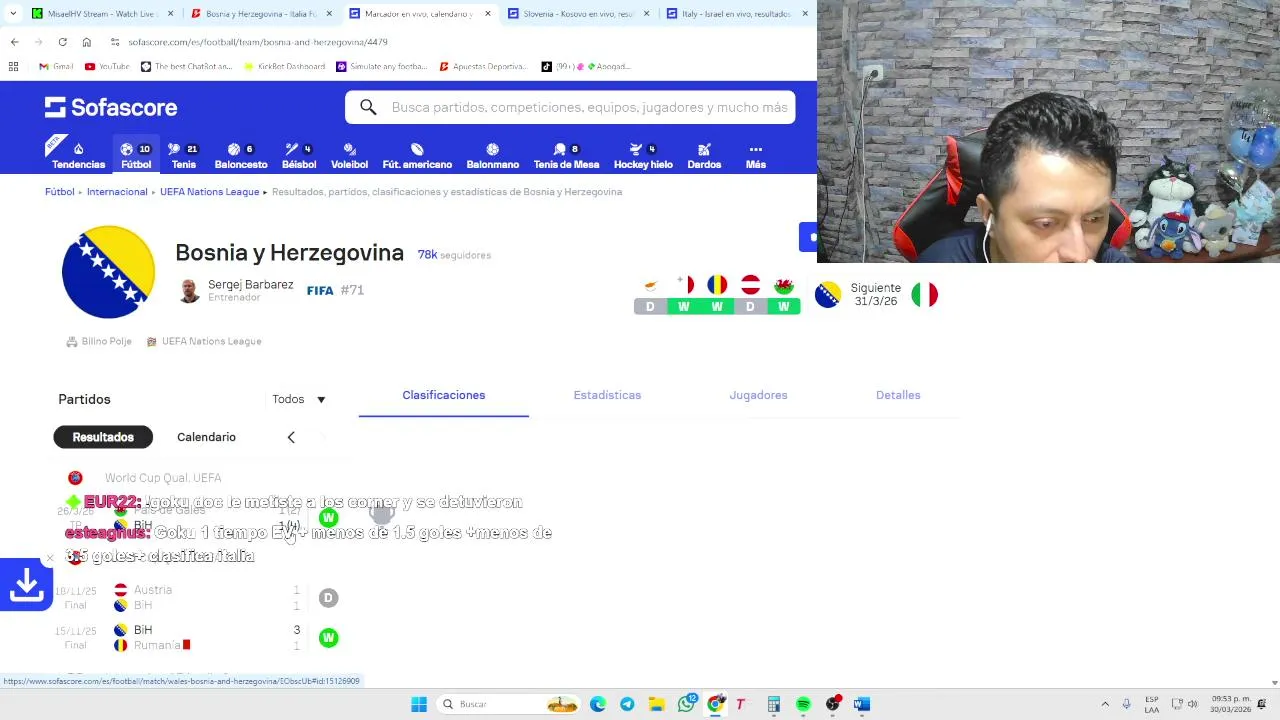Switch to the Jugadores tab
1280x720 pixels.
point(758,395)
